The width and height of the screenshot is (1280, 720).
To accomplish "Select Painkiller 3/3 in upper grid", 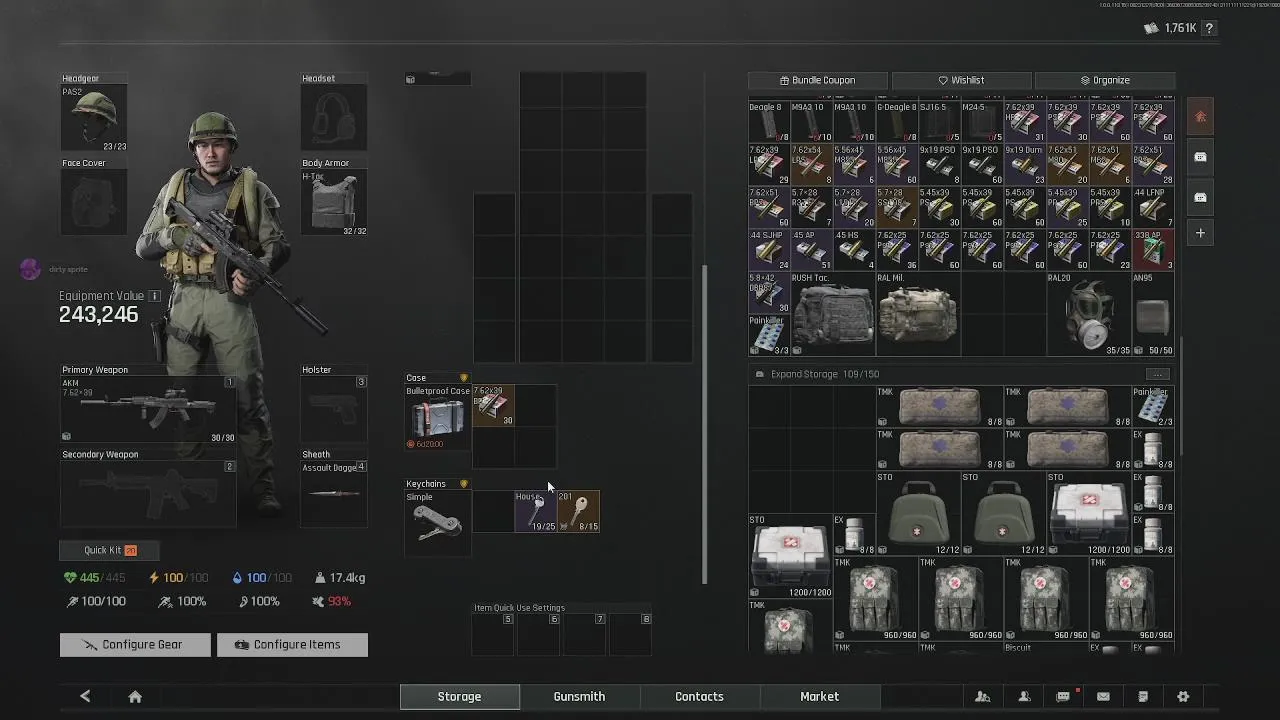I will click(x=769, y=335).
